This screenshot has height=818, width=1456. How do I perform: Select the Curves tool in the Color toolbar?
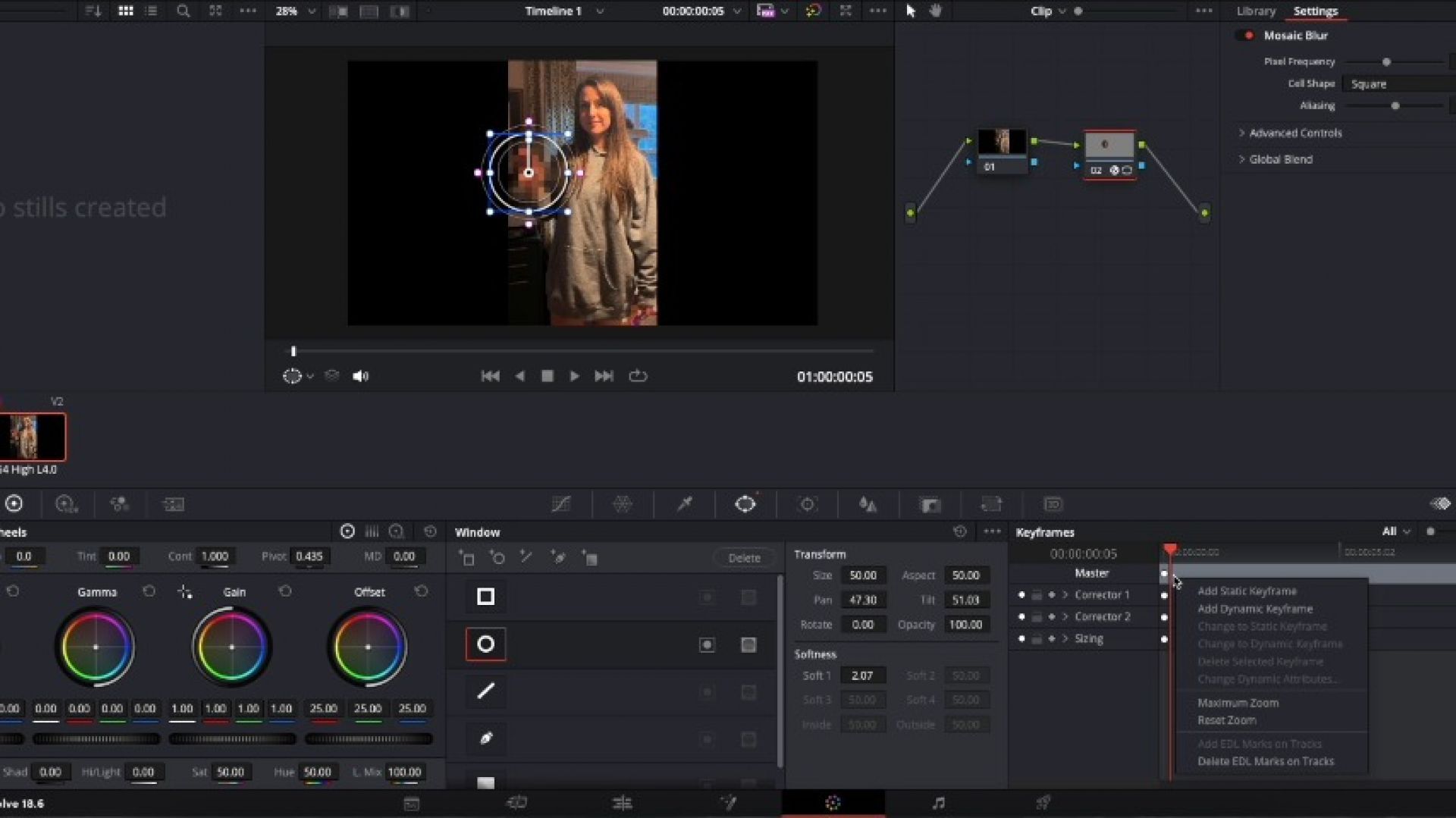[561, 504]
